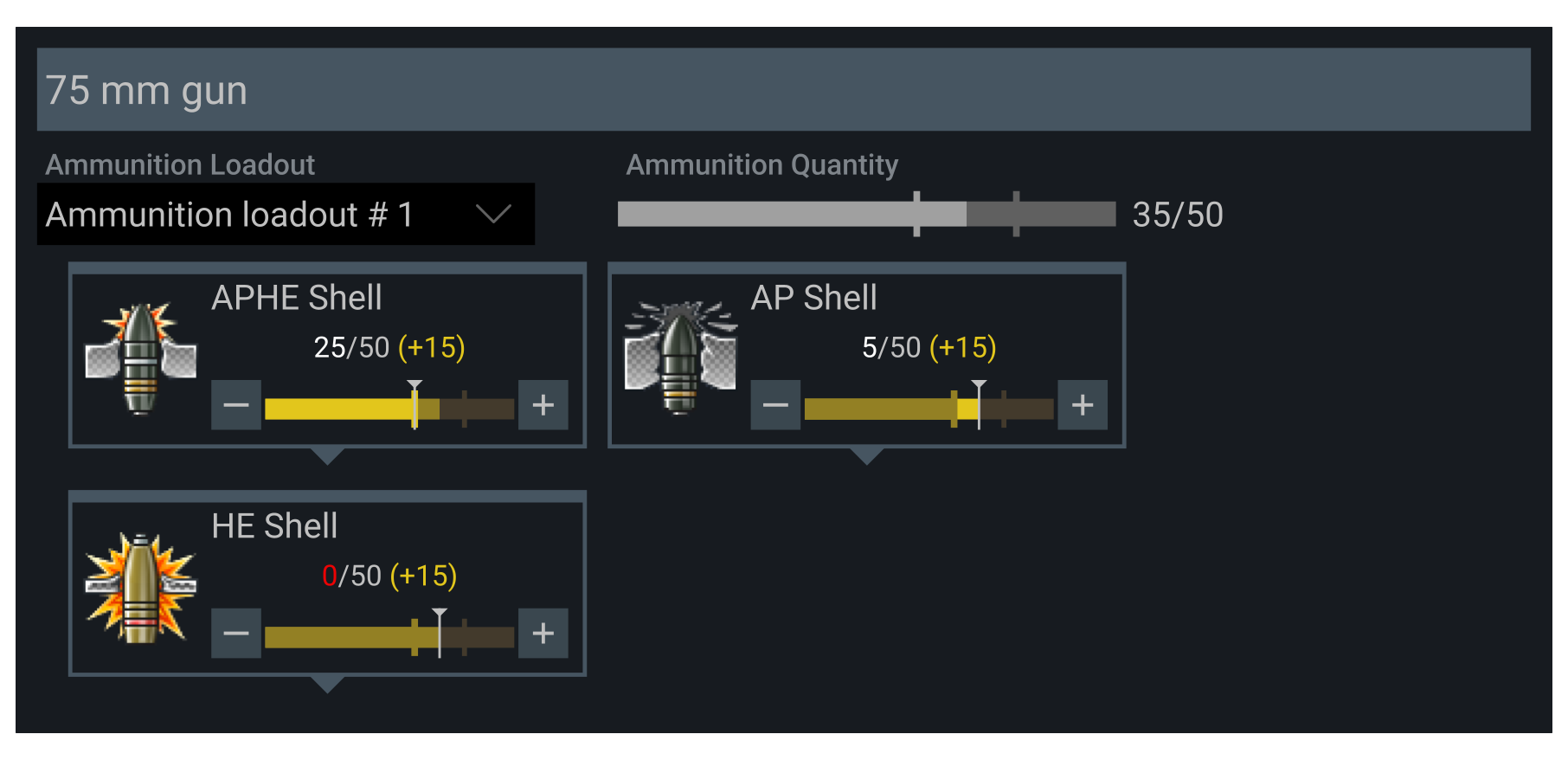Click the HE Shell ammunition icon
Image resolution: width=1568 pixels, height=760 pixels.
[x=140, y=588]
